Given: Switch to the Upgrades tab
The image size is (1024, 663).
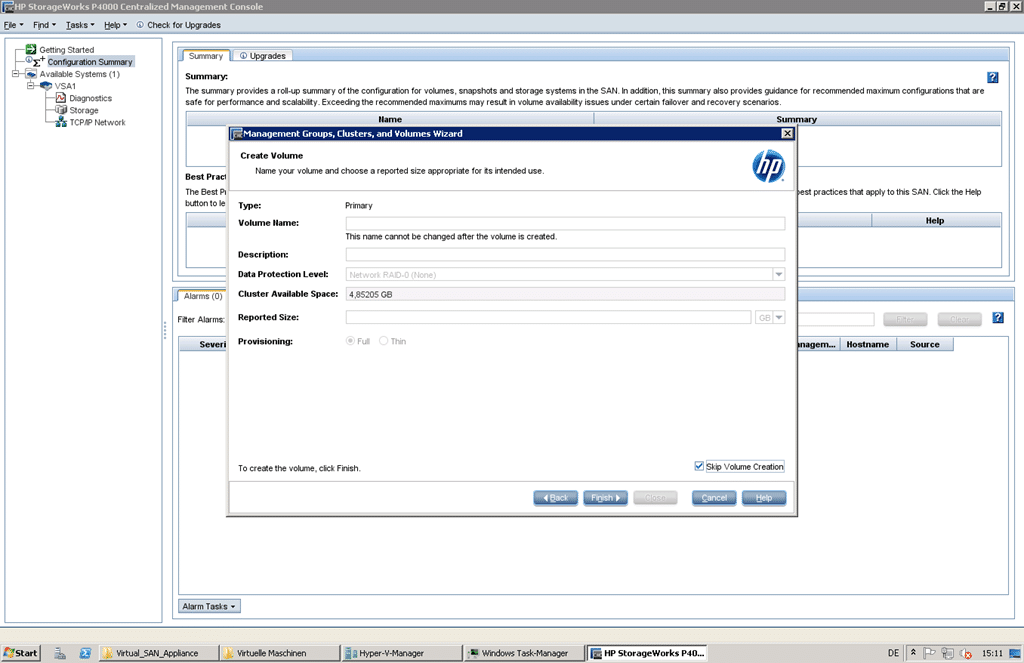Looking at the screenshot, I should [x=263, y=56].
